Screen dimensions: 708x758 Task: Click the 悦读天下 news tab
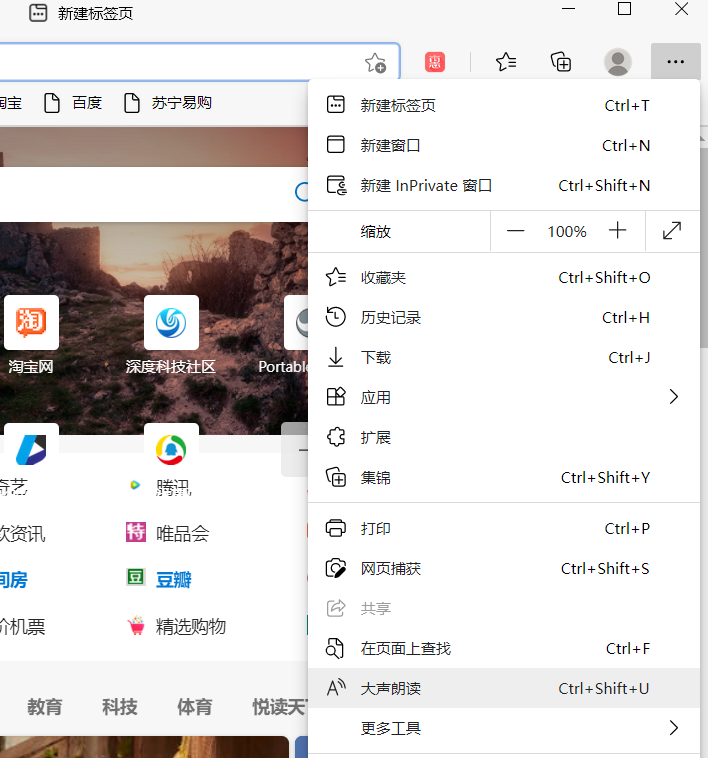click(x=279, y=707)
